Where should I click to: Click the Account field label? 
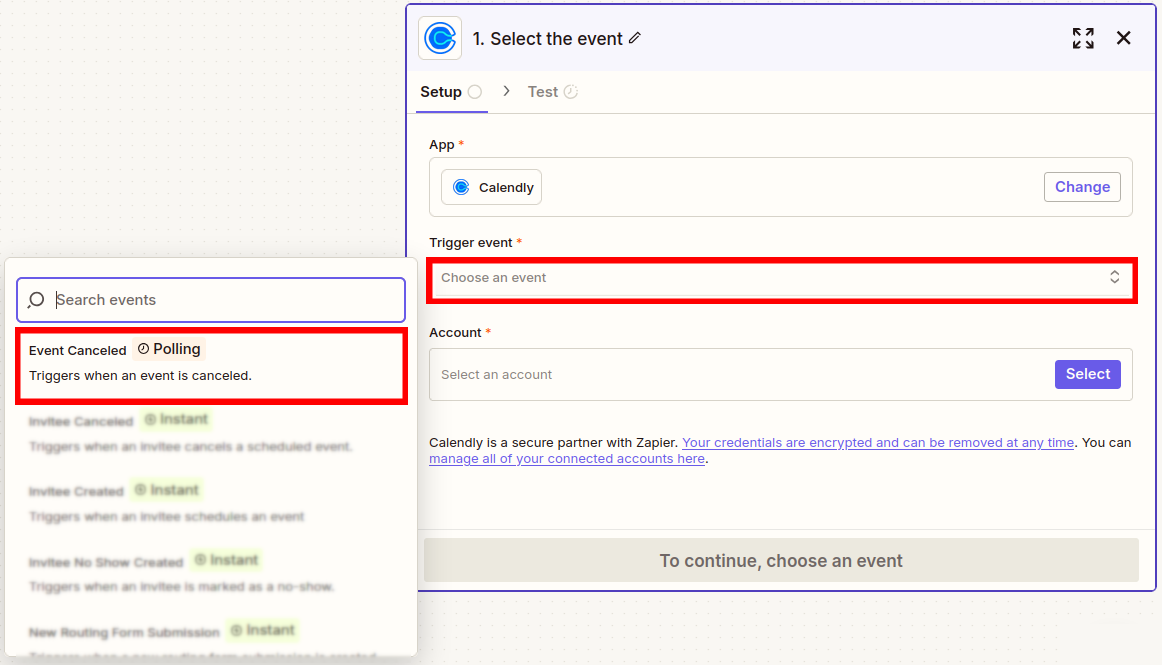[x=455, y=333]
